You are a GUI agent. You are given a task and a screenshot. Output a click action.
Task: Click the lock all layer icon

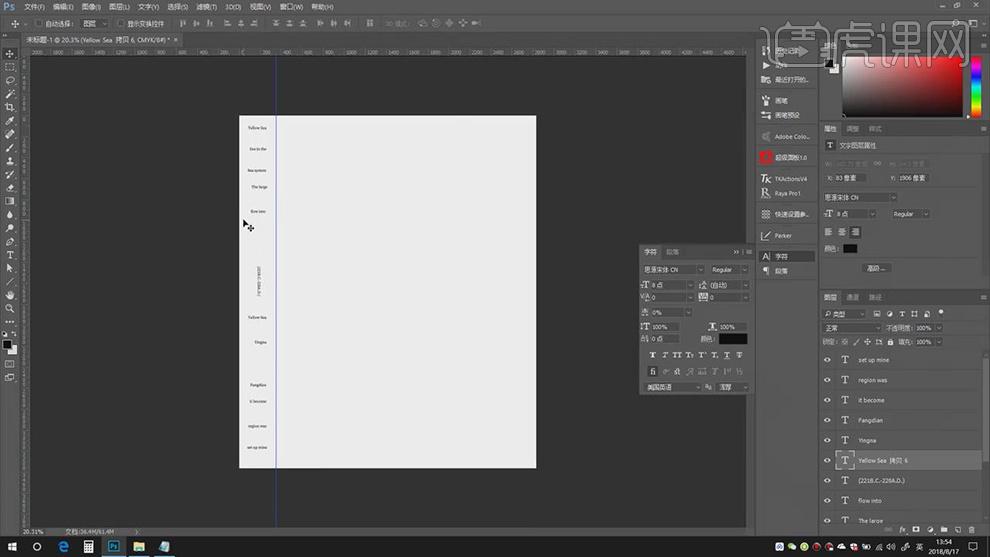click(890, 342)
